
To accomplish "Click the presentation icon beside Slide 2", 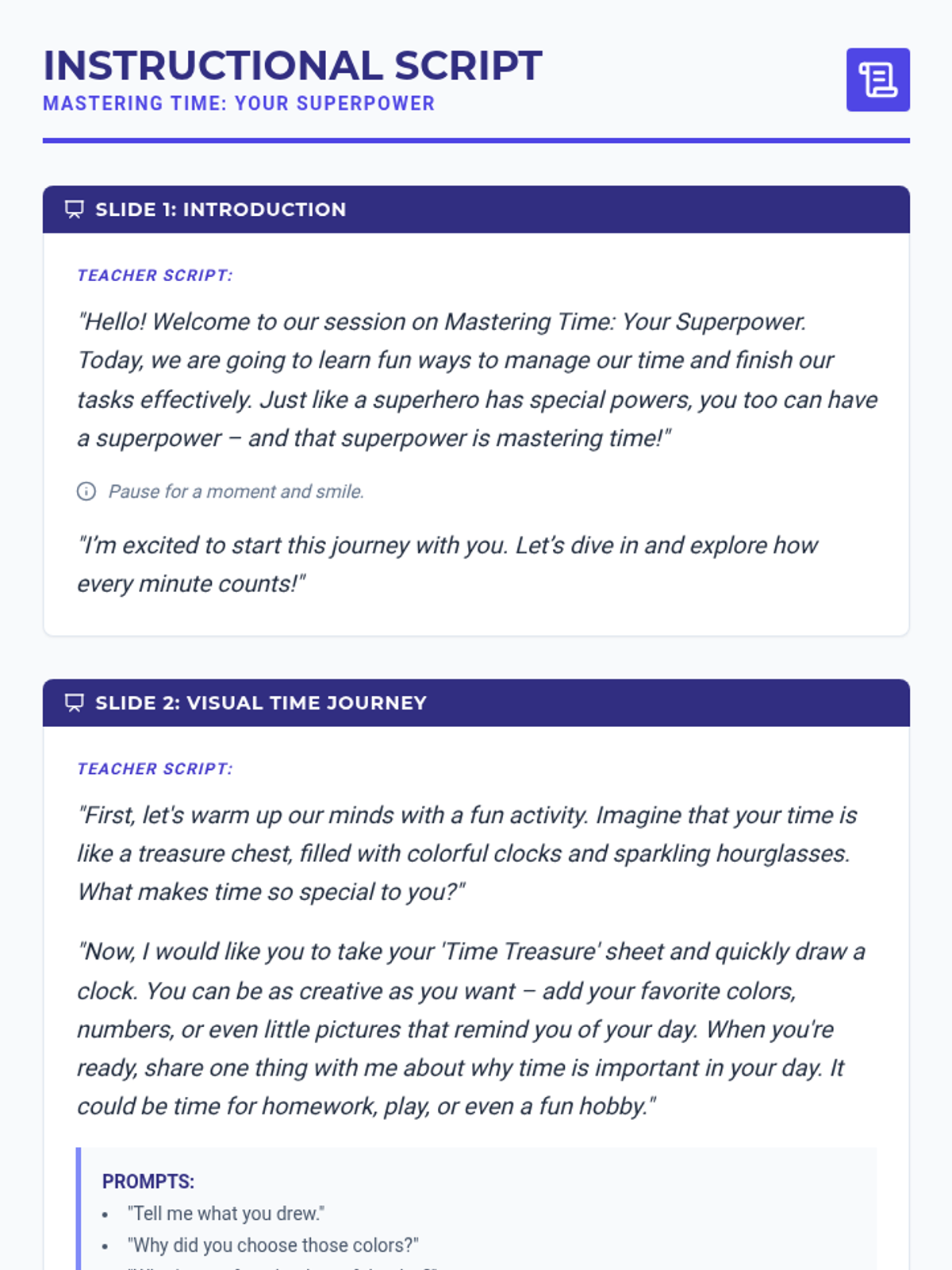I will 74,703.
